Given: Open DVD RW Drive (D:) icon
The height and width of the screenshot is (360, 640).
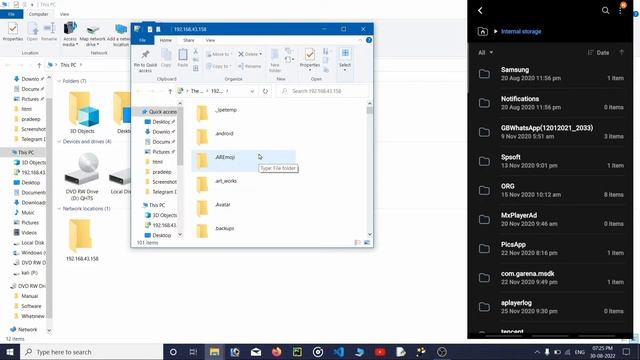Looking at the screenshot, I should (82, 176).
